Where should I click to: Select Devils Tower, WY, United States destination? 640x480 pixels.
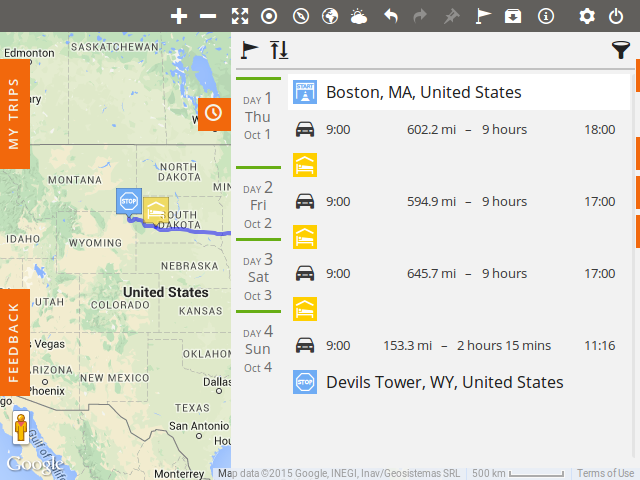click(x=445, y=382)
